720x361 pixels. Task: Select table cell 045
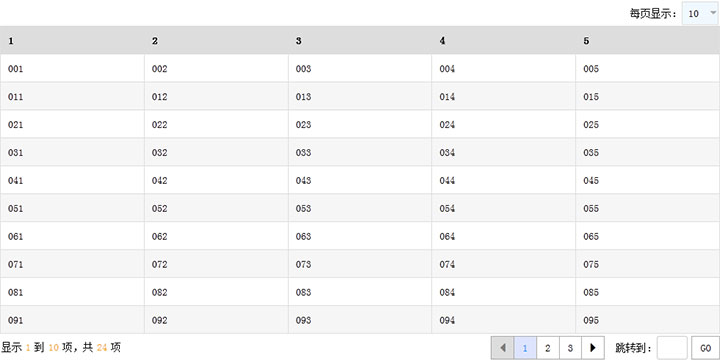pyautogui.click(x=648, y=180)
